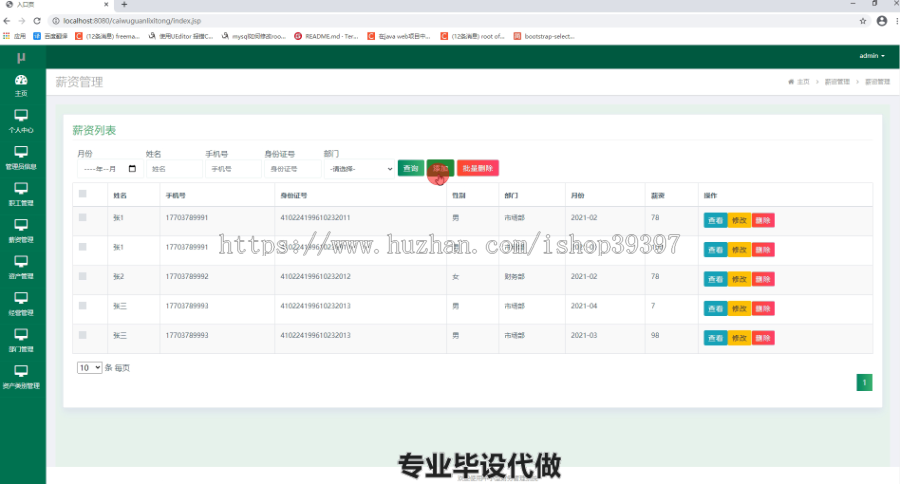Image resolution: width=900 pixels, height=484 pixels.
Task: Focus the 月份 month input field
Action: point(108,169)
